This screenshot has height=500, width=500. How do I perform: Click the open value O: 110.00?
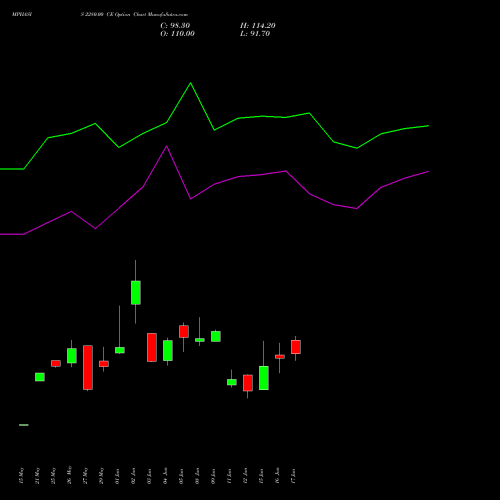point(177,34)
